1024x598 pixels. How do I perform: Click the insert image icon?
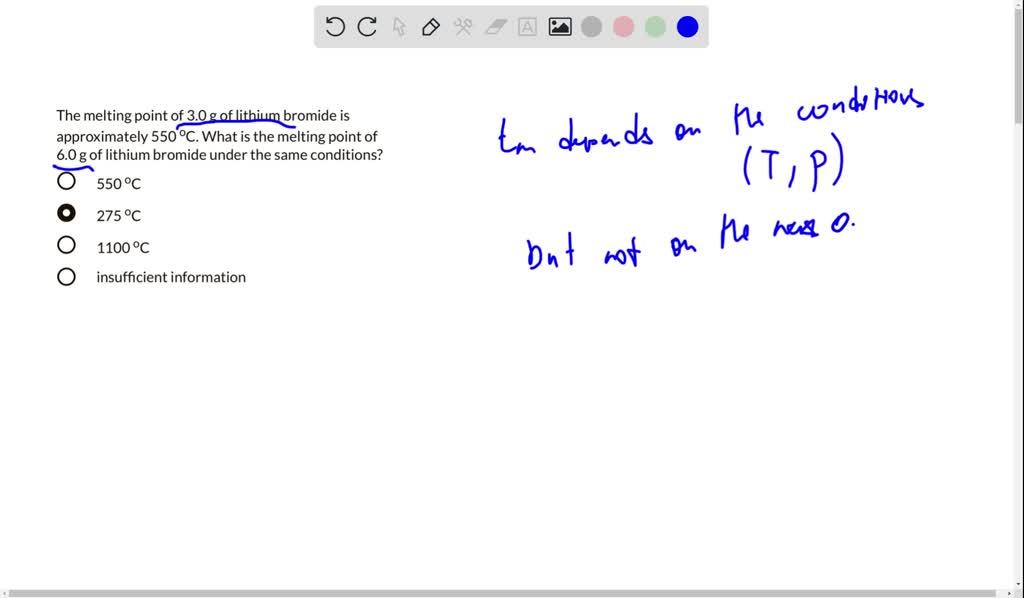(x=560, y=27)
